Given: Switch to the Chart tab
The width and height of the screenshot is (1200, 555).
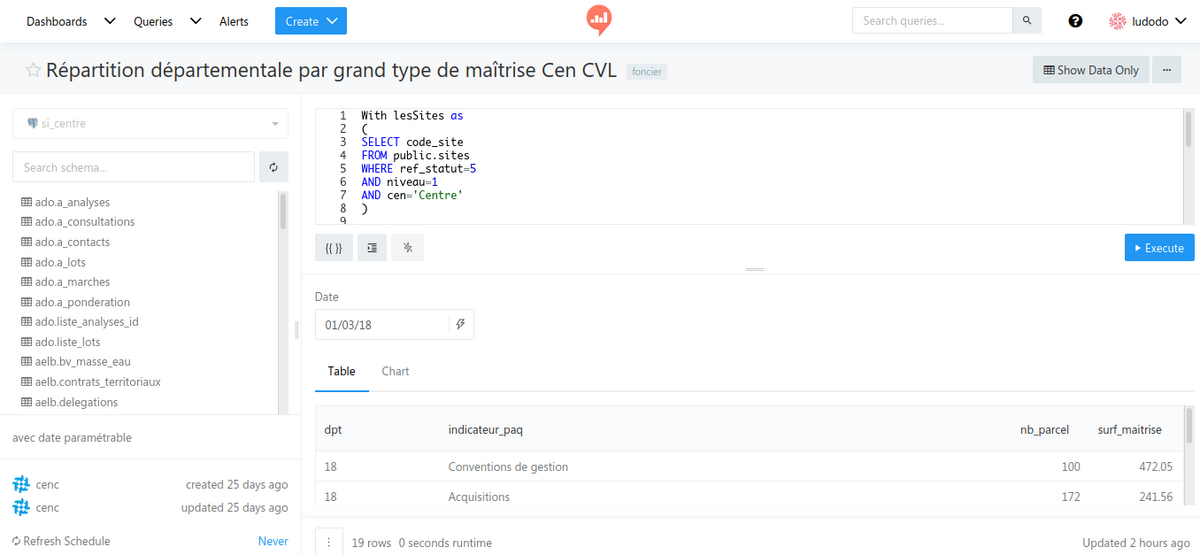Looking at the screenshot, I should point(395,371).
